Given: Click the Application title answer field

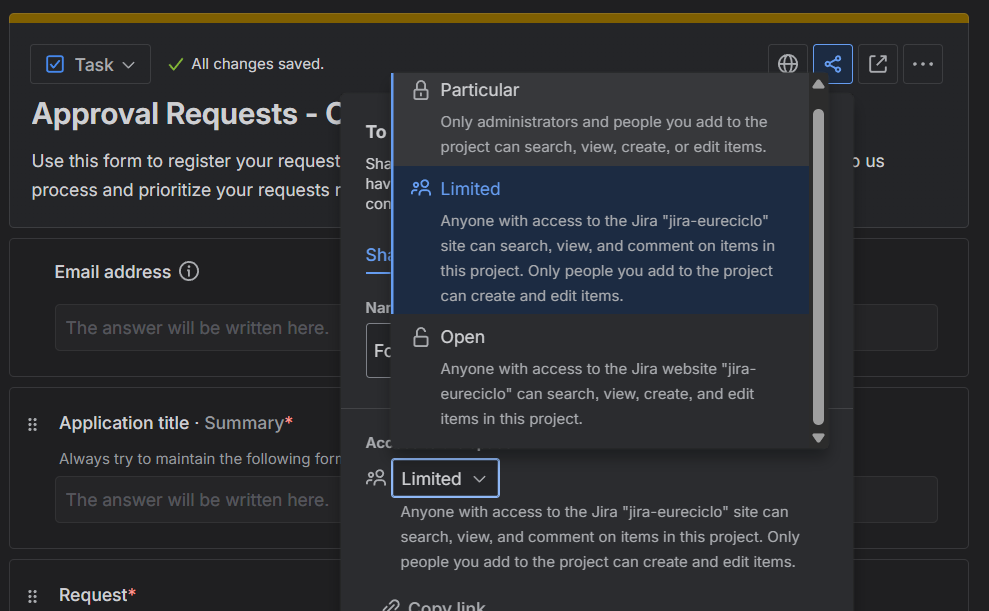Looking at the screenshot, I should tap(200, 500).
